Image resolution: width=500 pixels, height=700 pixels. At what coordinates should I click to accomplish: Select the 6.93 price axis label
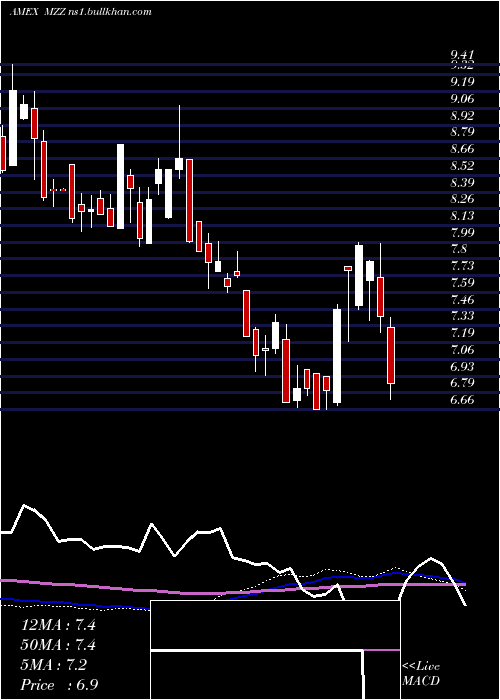pos(462,367)
